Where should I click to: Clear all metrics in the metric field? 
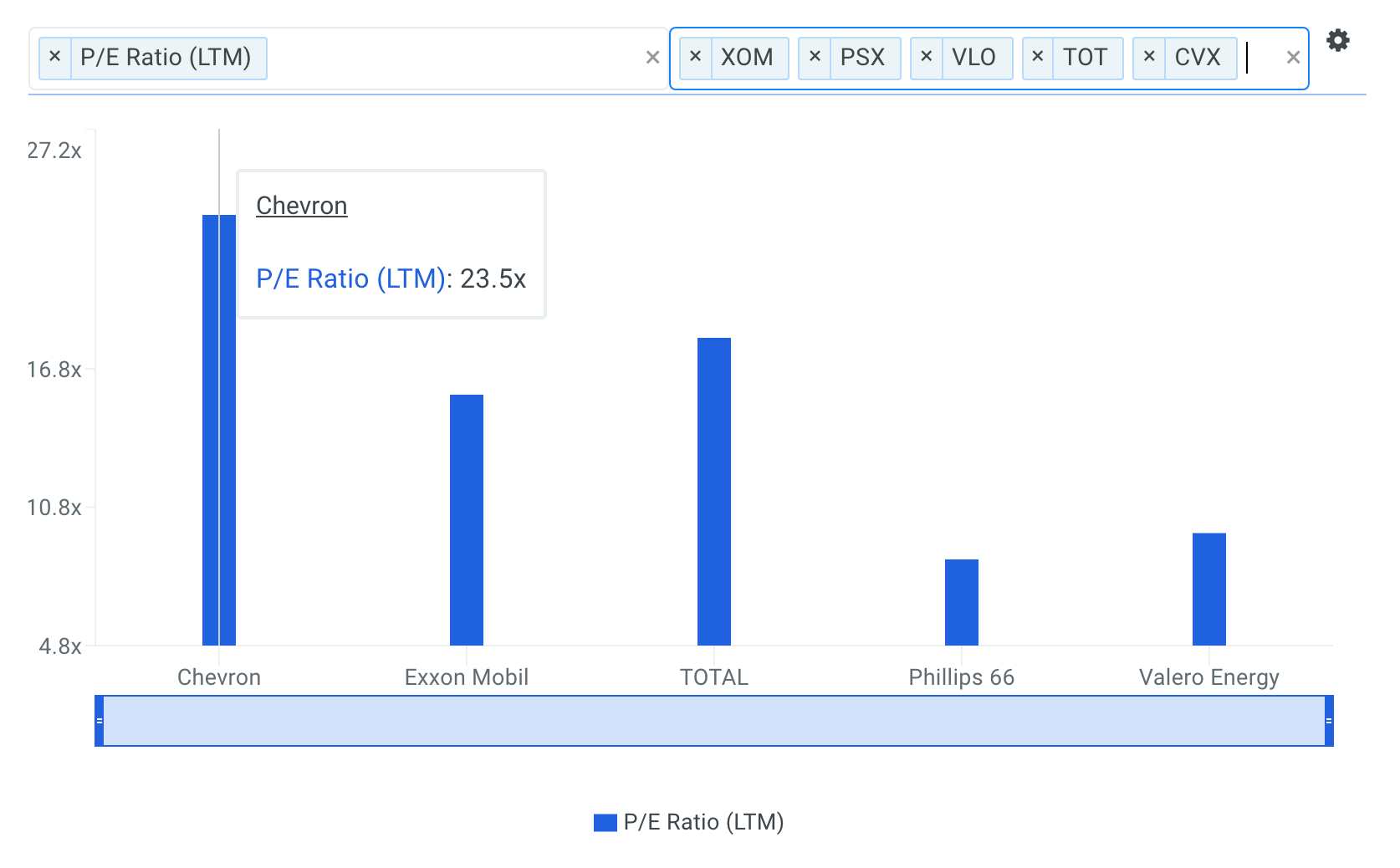tap(653, 58)
